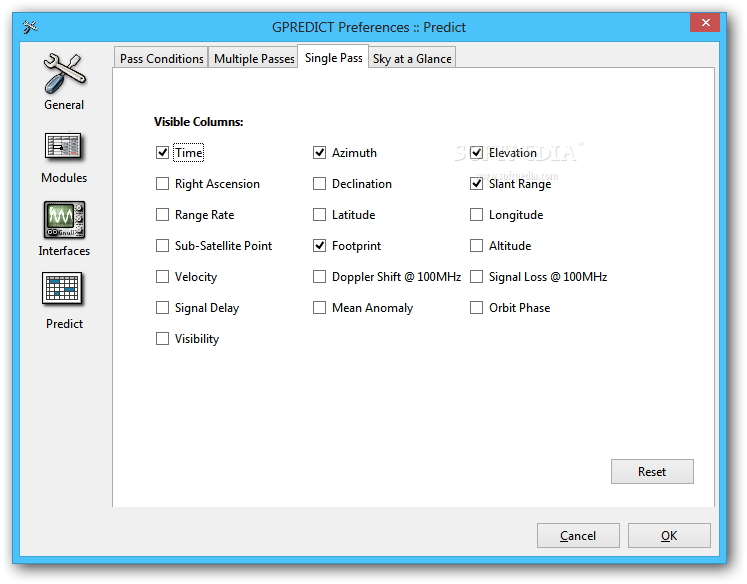Open the Modules preferences section
747x584 pixels.
[x=64, y=158]
